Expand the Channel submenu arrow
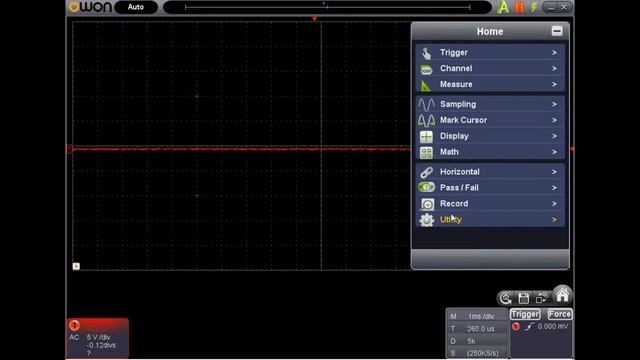640x360 pixels. tap(554, 69)
